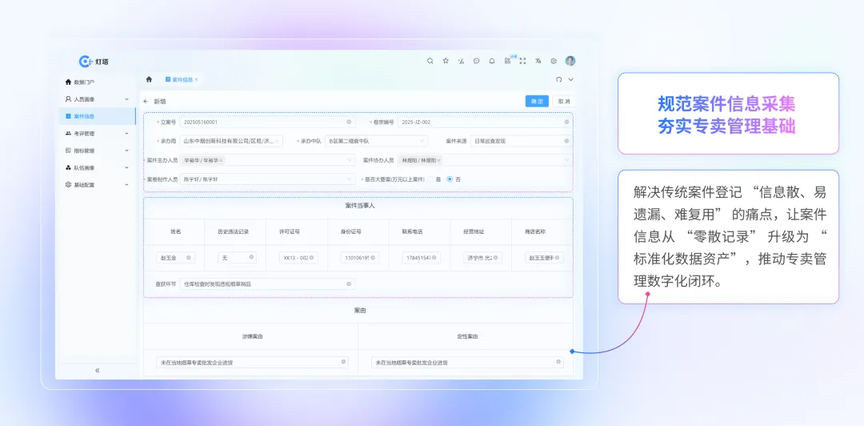Image resolution: width=864 pixels, height=426 pixels.
Task: Expand the 人员画像 sidebar menu
Action: click(97, 99)
